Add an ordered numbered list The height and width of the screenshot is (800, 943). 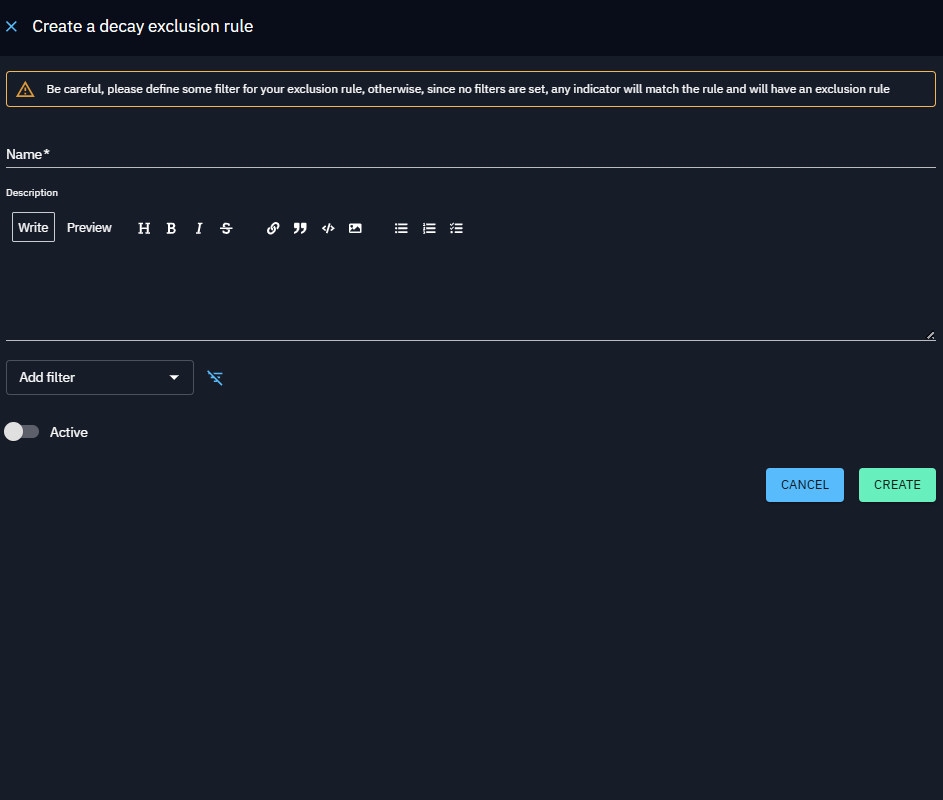[x=429, y=228]
